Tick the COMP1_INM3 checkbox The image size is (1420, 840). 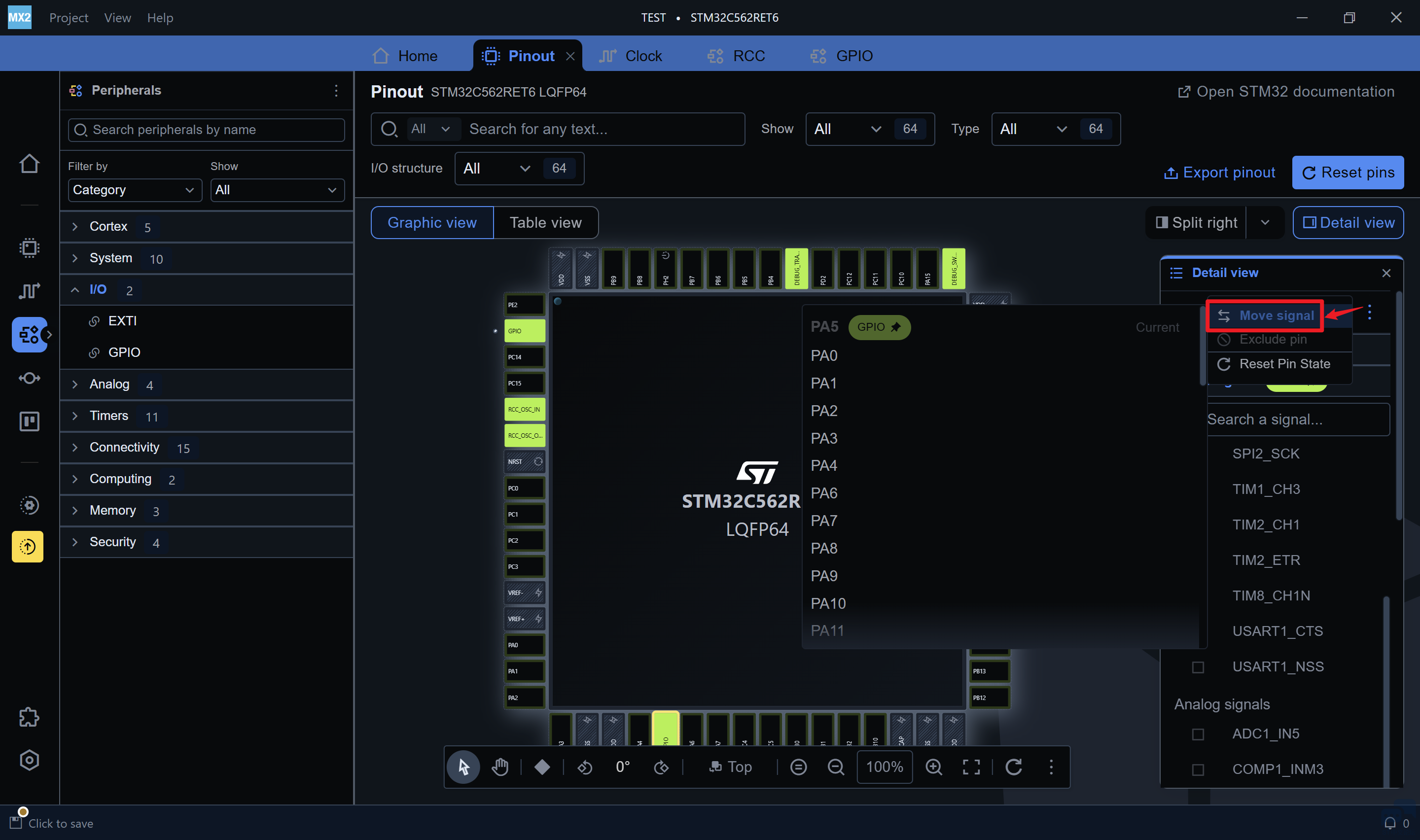tap(1198, 770)
